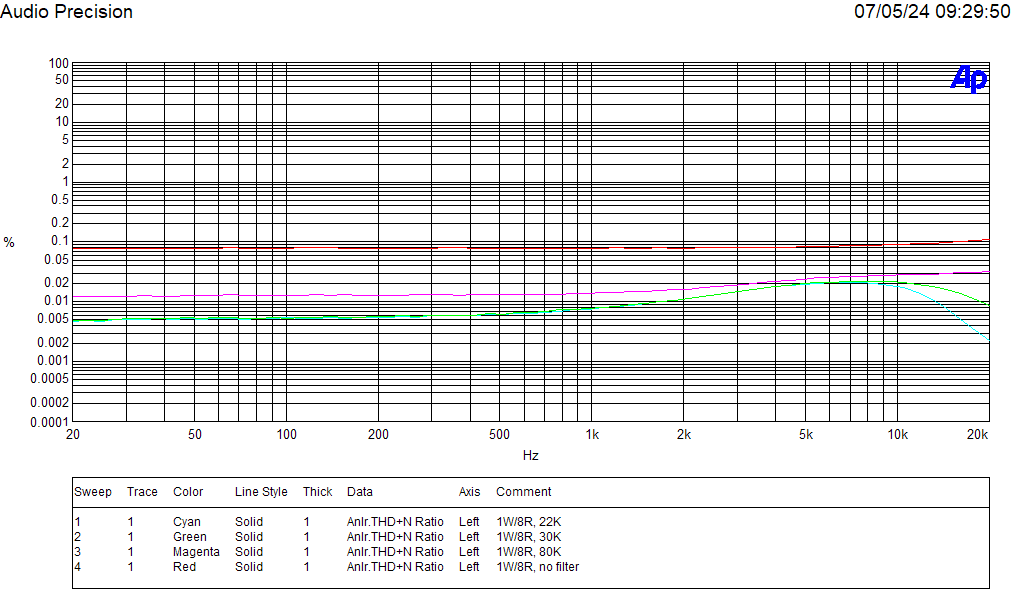The height and width of the screenshot is (614, 1012).
Task: Click the 'Hz' x-axis label
Action: pyautogui.click(x=531, y=456)
